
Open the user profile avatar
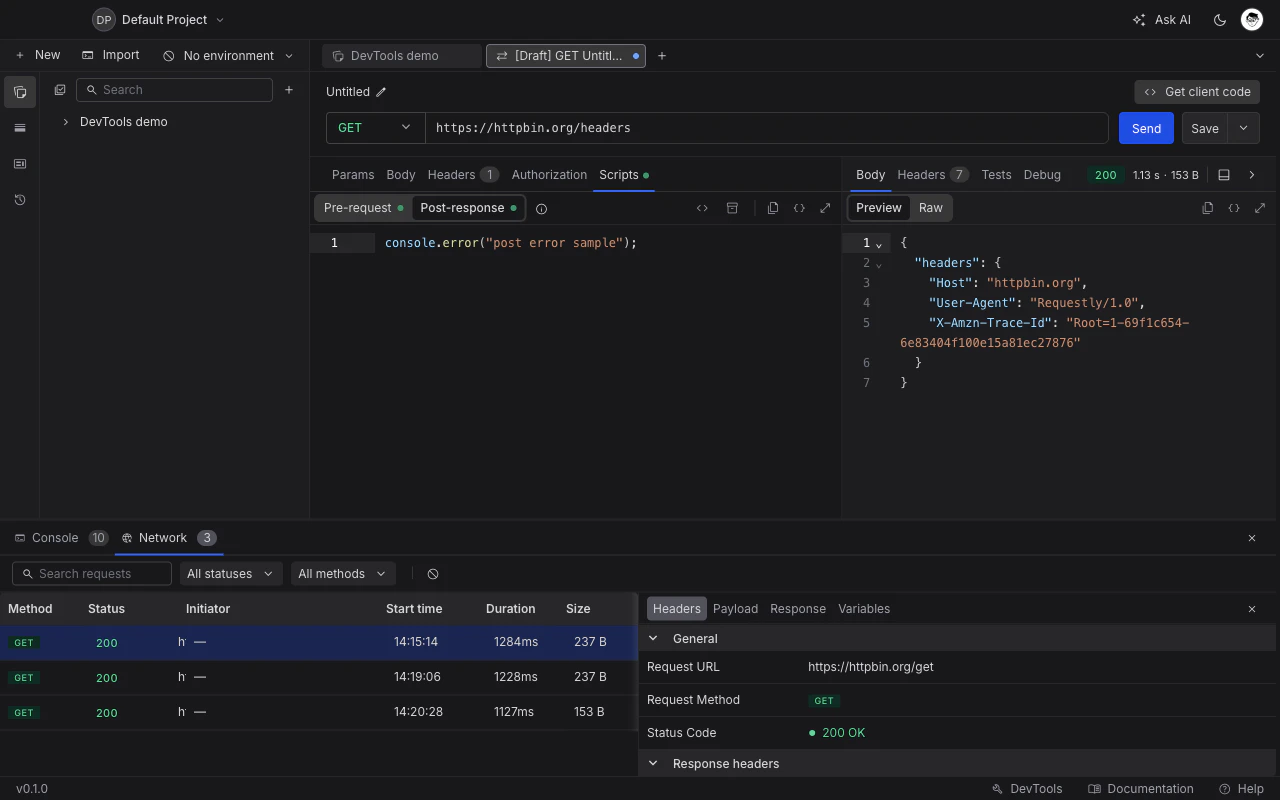point(1252,19)
